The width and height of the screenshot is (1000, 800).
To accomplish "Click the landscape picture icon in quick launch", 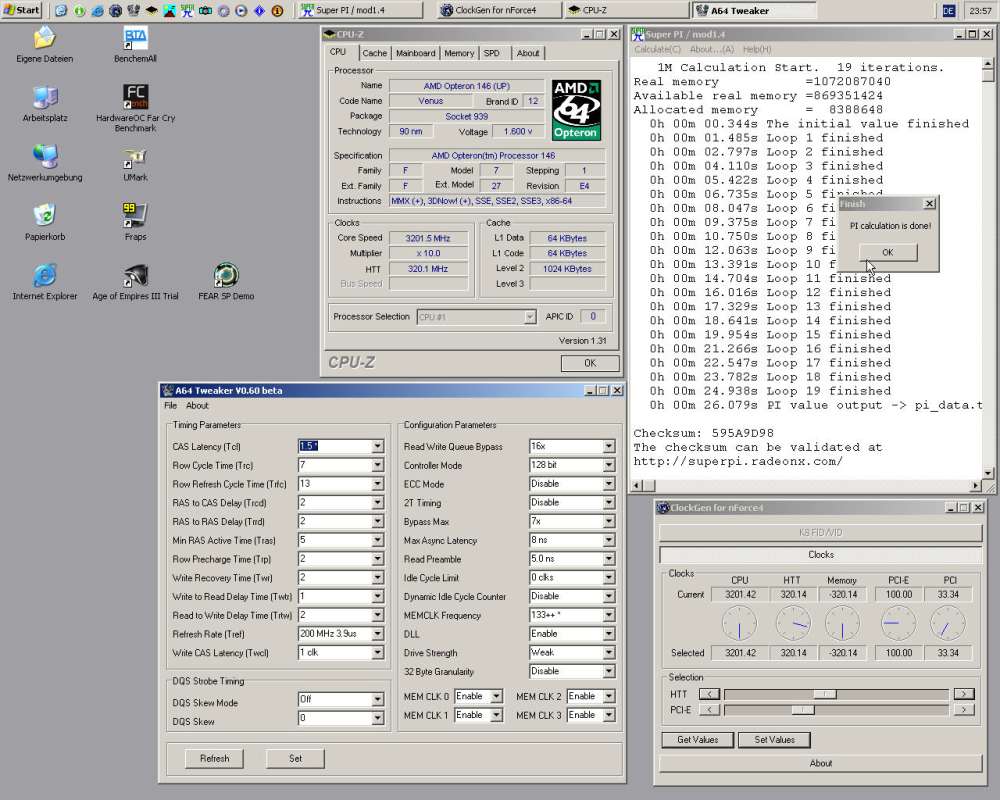I will coord(169,11).
